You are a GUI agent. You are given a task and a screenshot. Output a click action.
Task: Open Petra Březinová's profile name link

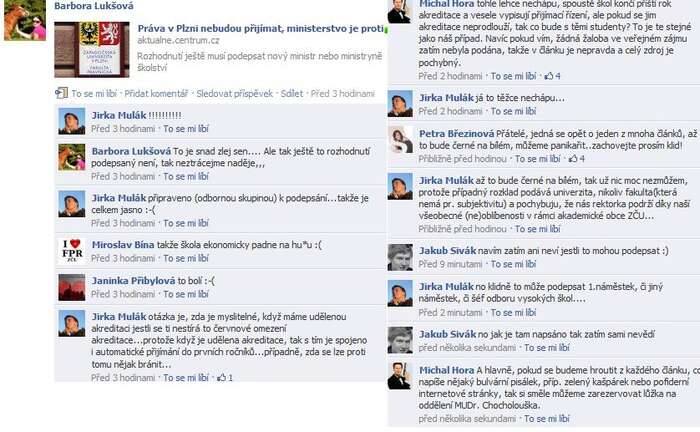(x=456, y=133)
